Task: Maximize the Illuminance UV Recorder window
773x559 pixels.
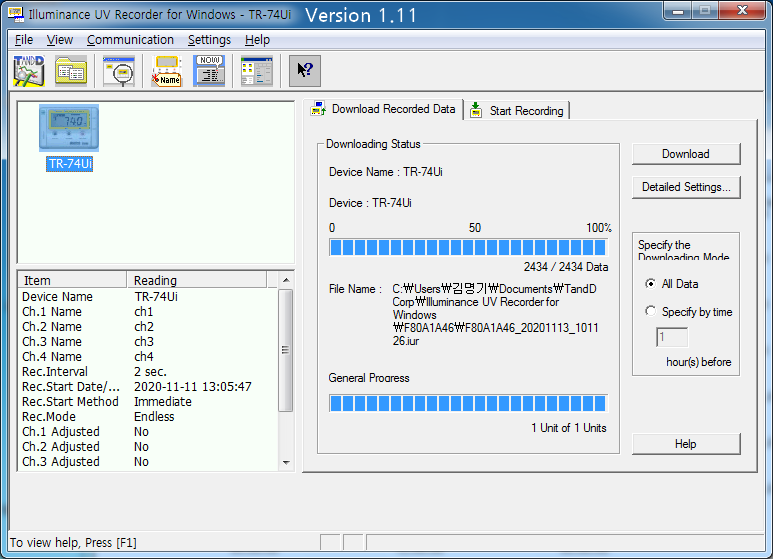Action: tap(705, 11)
